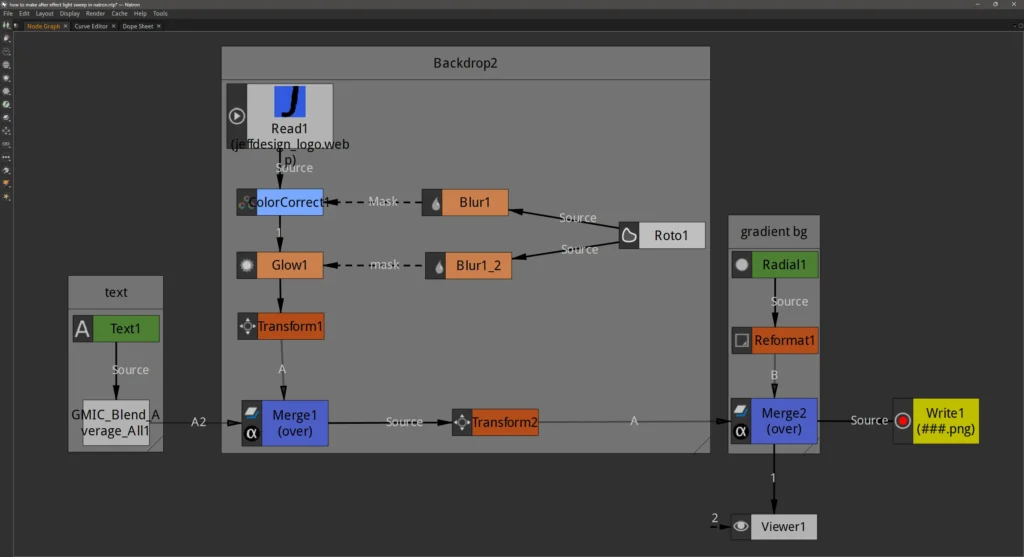Click the Radial1 node circle icon

[x=741, y=265]
